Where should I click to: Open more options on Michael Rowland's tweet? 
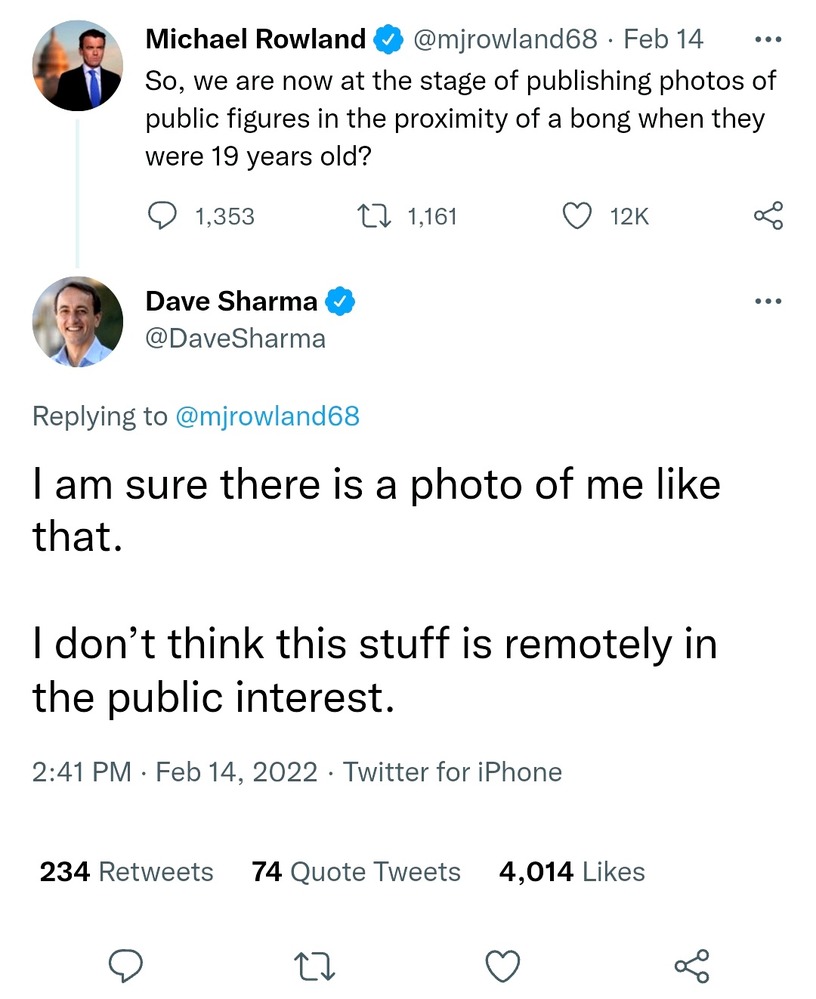(767, 41)
